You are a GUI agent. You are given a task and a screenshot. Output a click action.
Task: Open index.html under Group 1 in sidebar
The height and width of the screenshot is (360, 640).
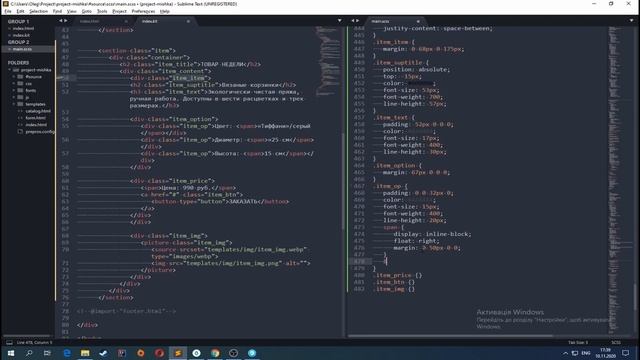tap(23, 29)
